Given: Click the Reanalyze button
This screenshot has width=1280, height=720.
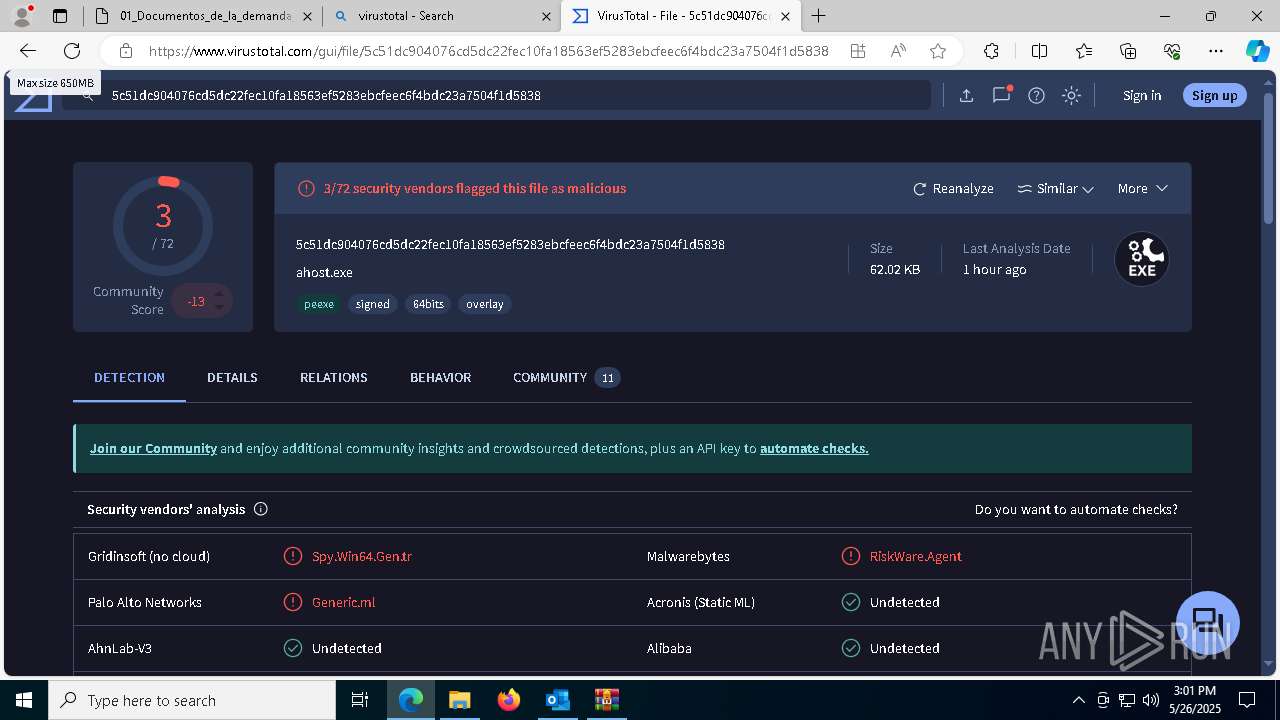Looking at the screenshot, I should coord(953,188).
